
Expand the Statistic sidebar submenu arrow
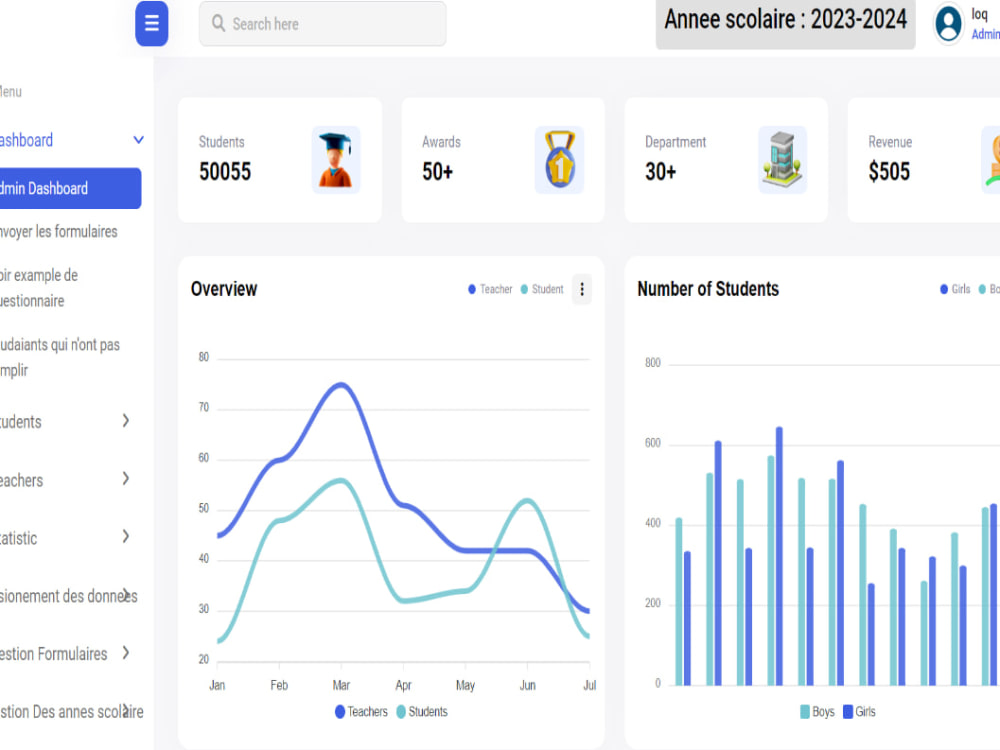126,536
